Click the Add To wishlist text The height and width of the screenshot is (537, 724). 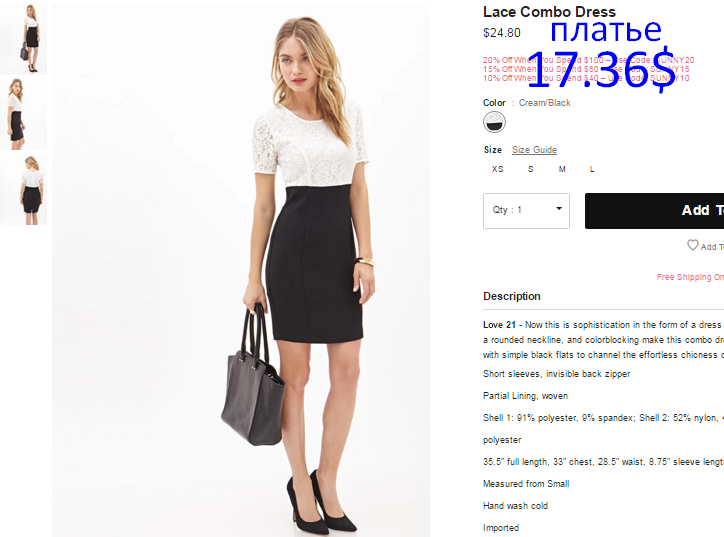[712, 247]
